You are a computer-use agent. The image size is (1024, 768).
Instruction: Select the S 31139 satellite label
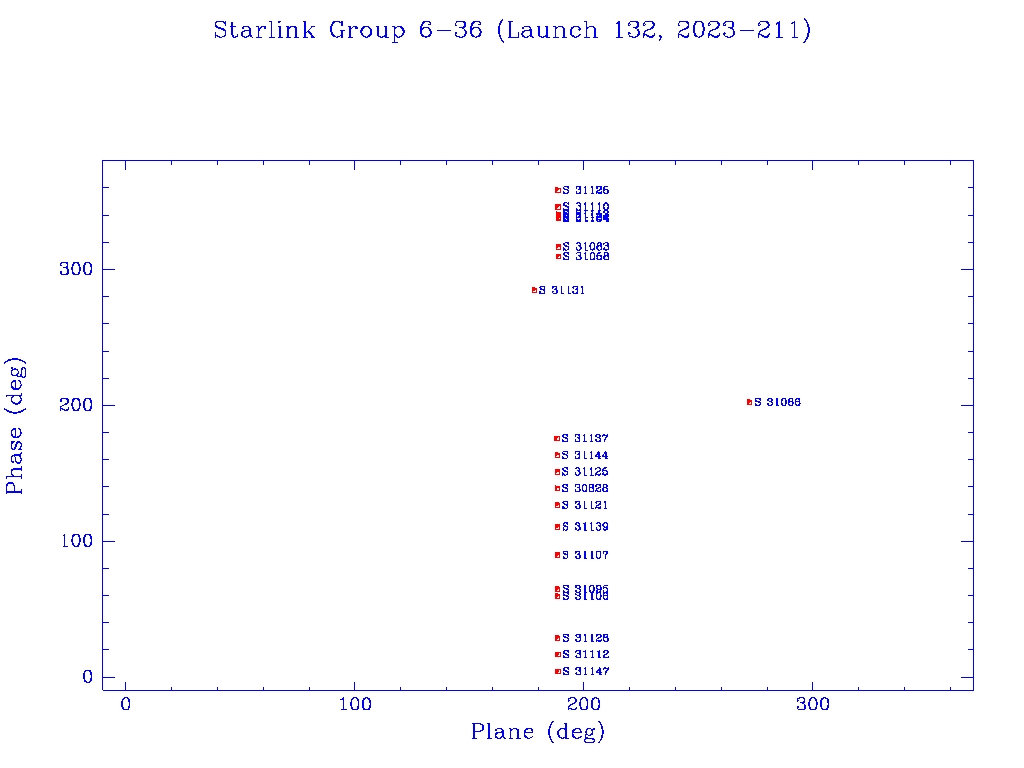[x=586, y=527]
